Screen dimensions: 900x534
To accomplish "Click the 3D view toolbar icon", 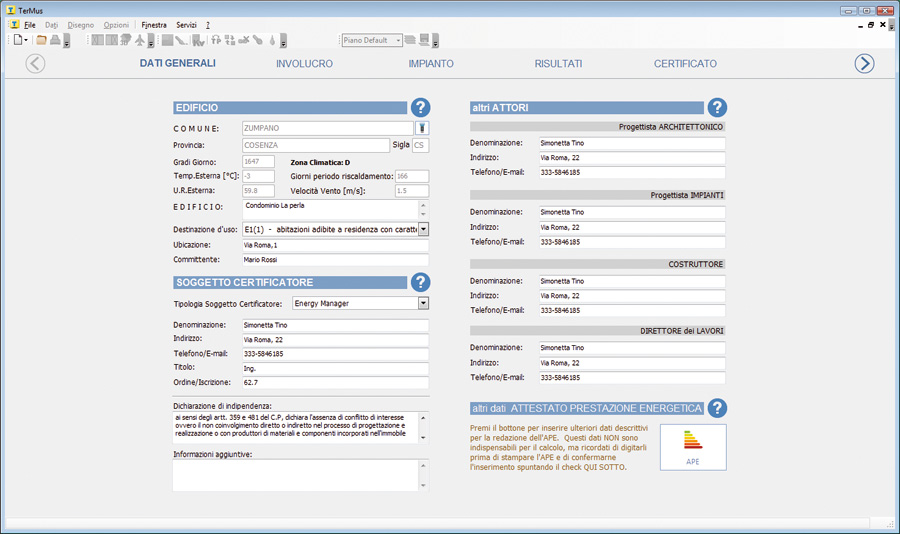I will click(x=126, y=40).
